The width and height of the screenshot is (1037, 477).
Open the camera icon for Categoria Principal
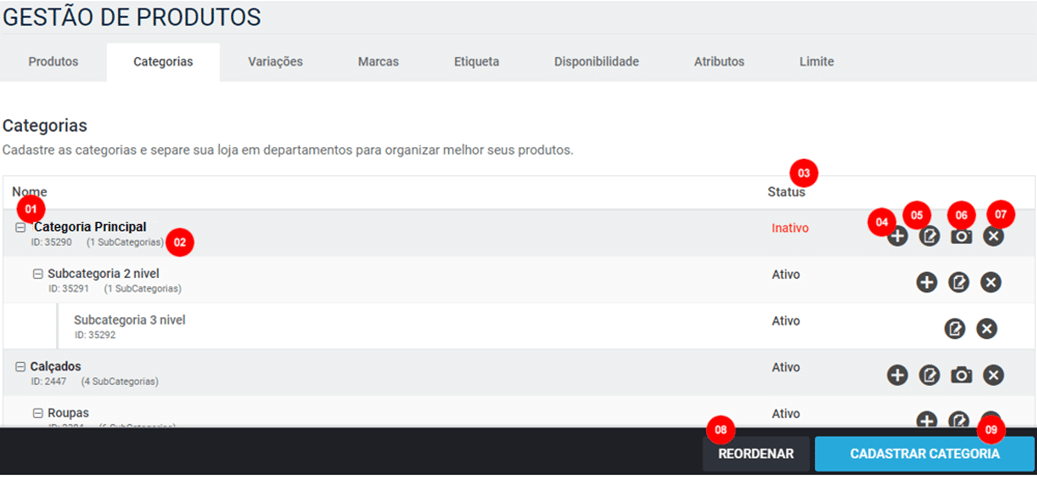961,236
